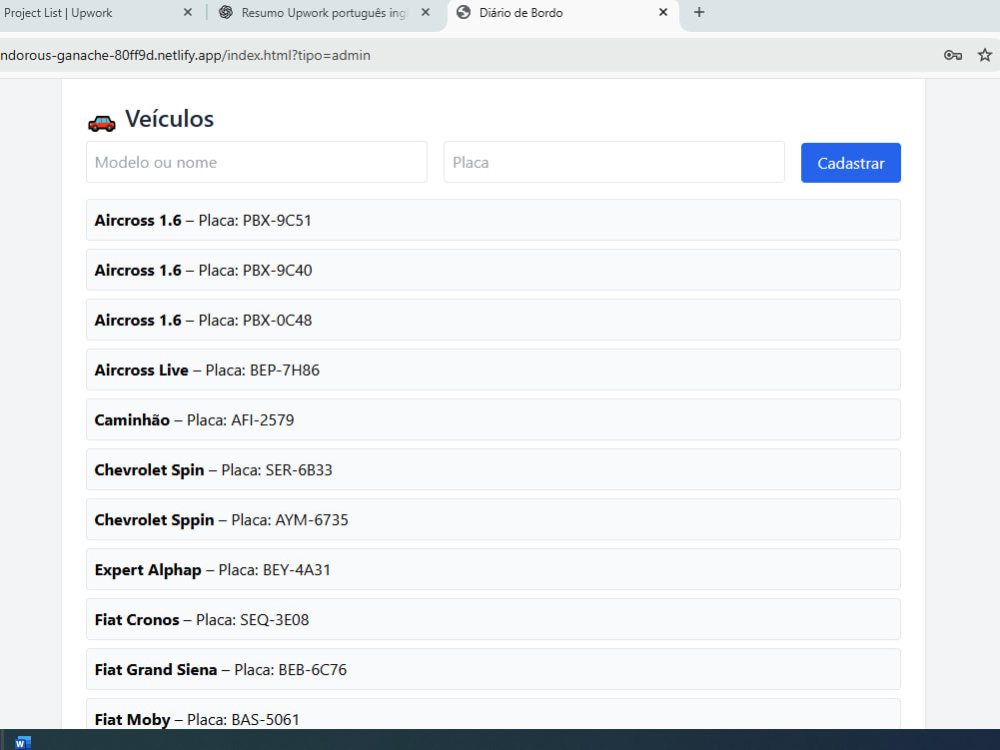Select the Diário de Bordo tab

pos(564,13)
